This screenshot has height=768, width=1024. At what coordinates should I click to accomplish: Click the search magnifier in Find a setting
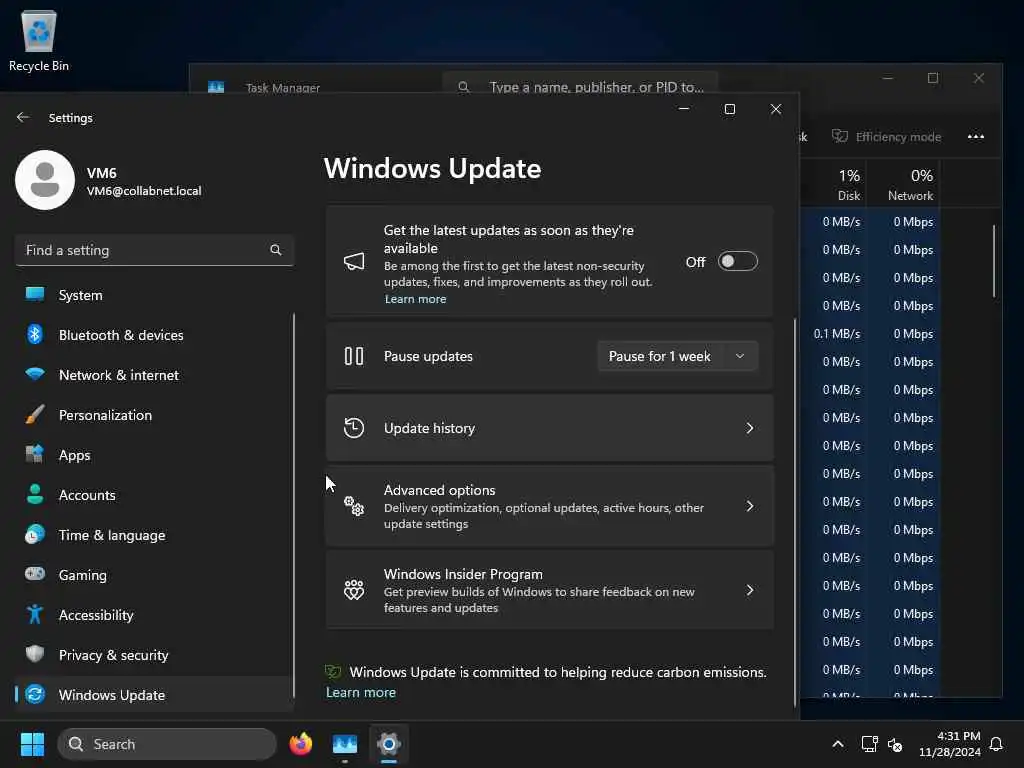point(276,250)
